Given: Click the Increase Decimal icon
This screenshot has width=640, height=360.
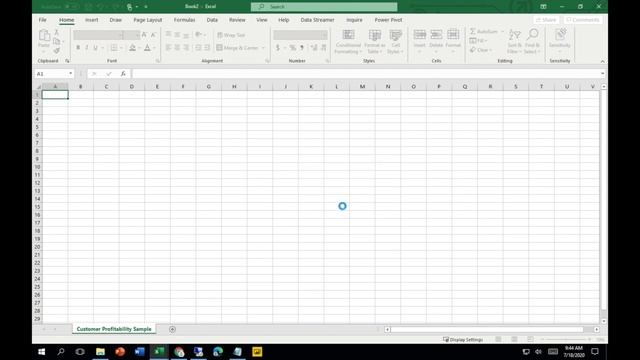Looking at the screenshot, I should [x=313, y=48].
